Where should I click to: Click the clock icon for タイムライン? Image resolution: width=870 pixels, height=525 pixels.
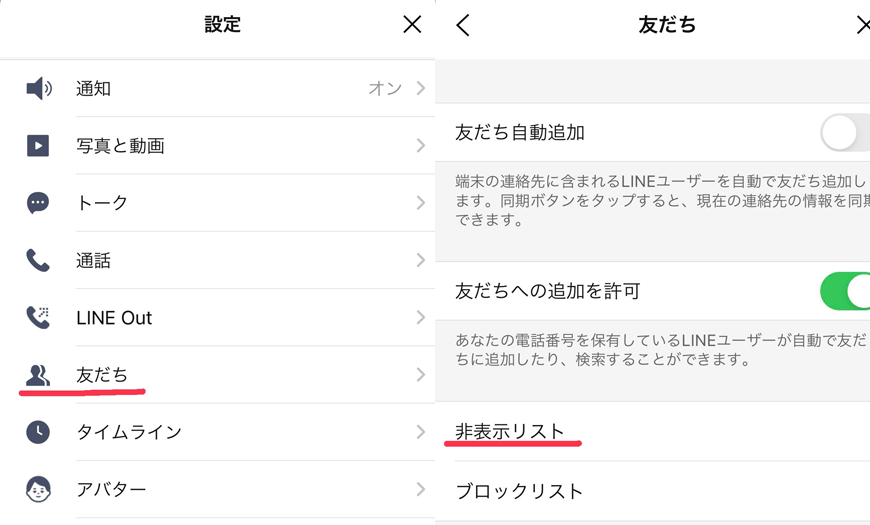click(x=38, y=432)
